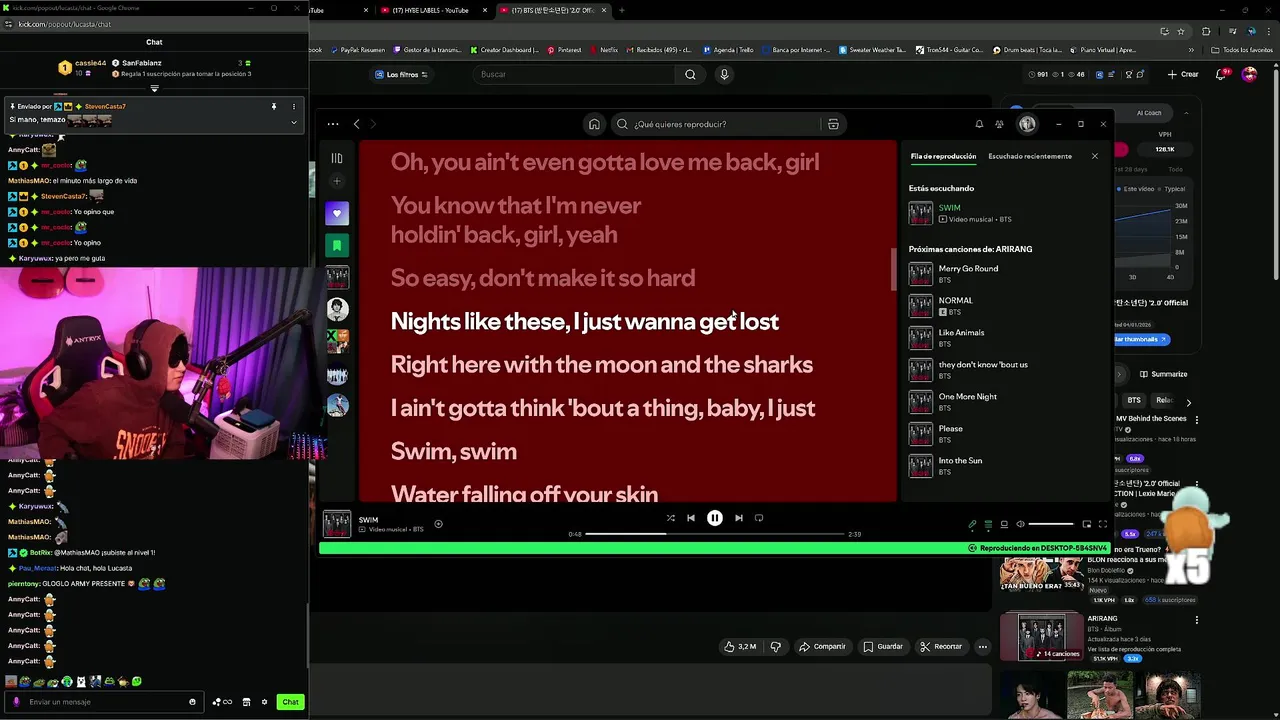Go back in Spotify navigation
This screenshot has height=720, width=1280.
[x=356, y=124]
